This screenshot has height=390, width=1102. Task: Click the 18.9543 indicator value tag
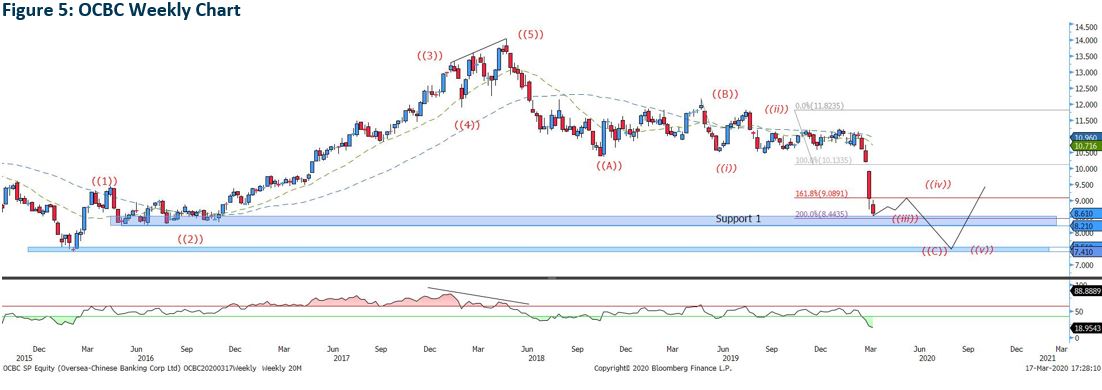coord(1086,327)
